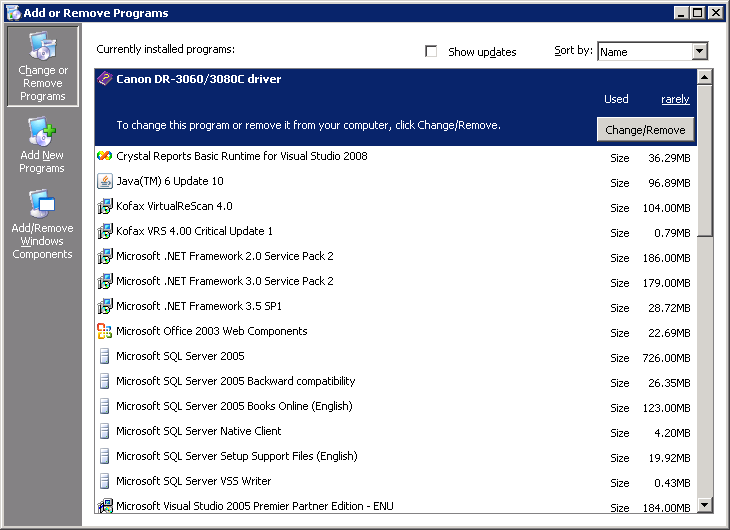Click the 186.00MB size value
730x530 pixels.
[666, 258]
